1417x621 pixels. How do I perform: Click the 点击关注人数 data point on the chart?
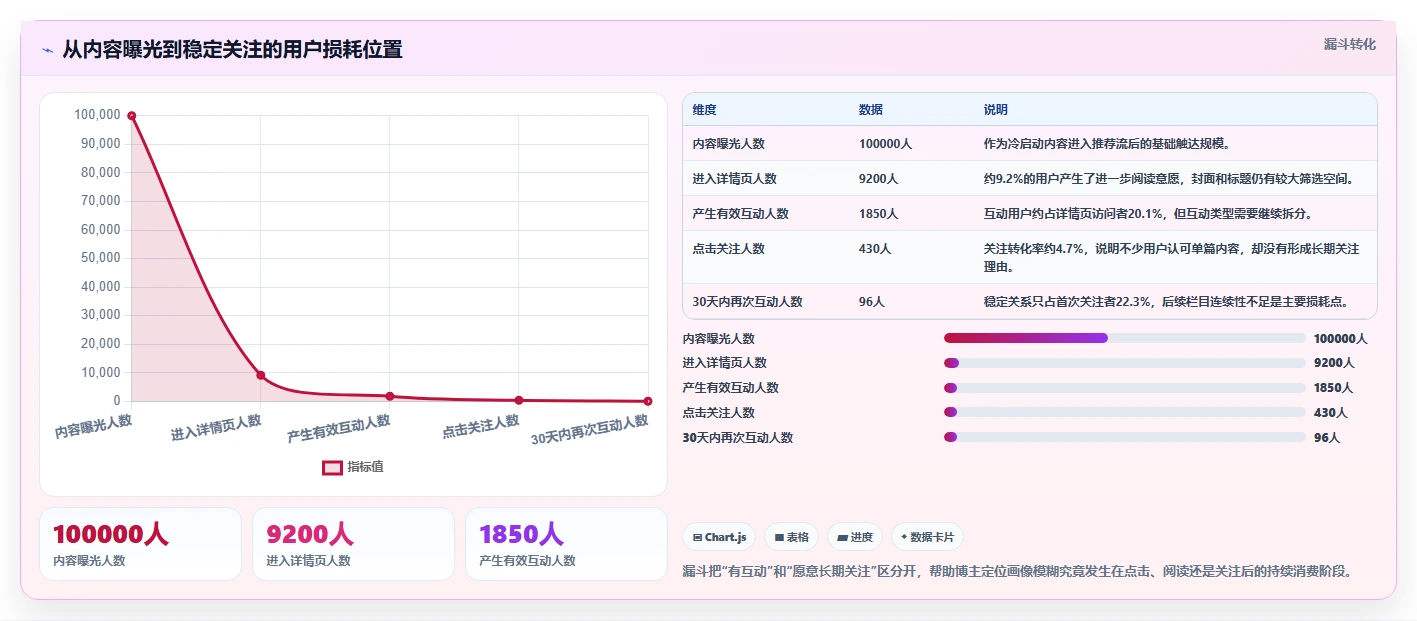click(x=519, y=400)
